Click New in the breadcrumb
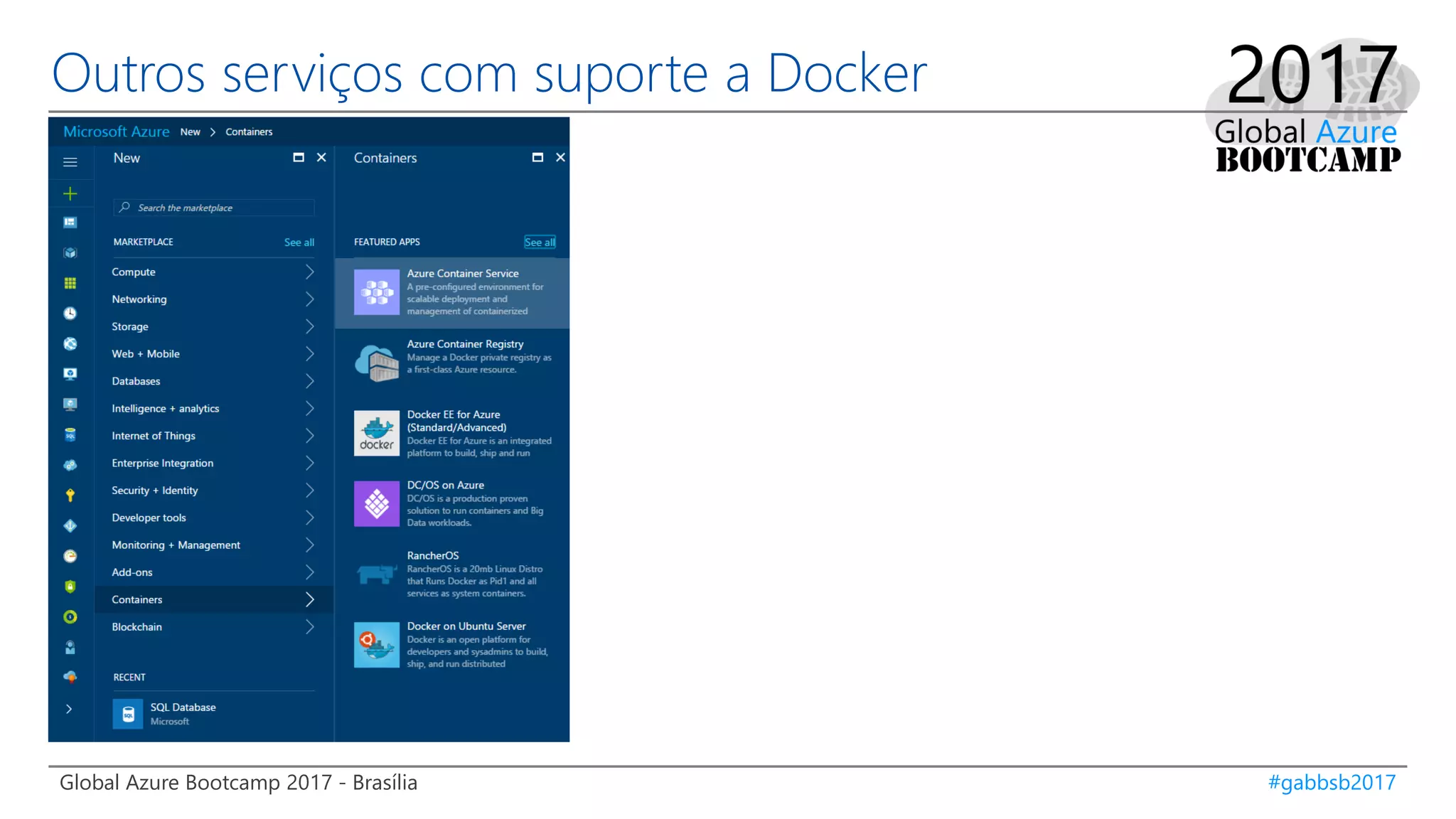 [x=190, y=132]
